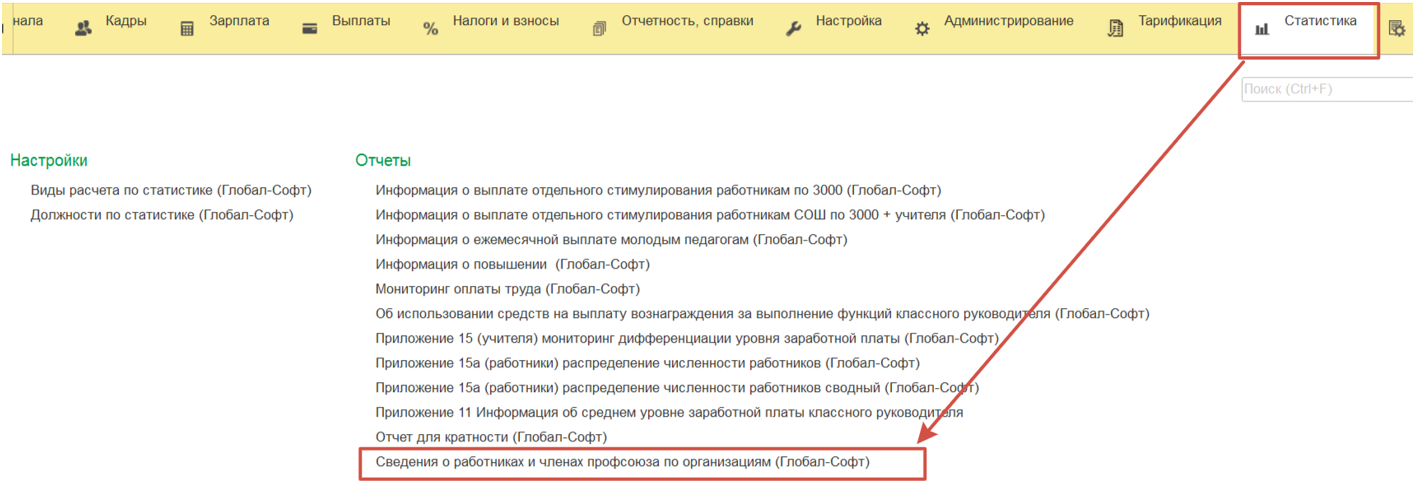Open Приложение 11 report on классного руководителя pay
This screenshot has width=1413, height=491.
tap(669, 412)
